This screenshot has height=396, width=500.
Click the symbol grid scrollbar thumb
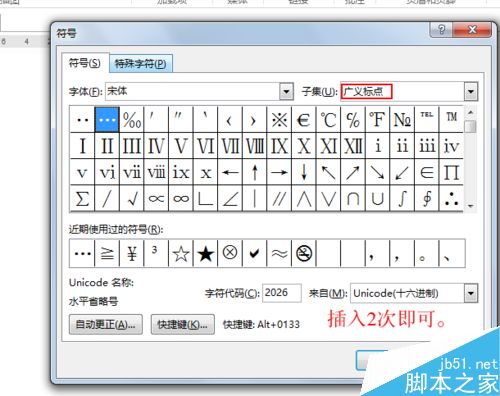pos(471,126)
